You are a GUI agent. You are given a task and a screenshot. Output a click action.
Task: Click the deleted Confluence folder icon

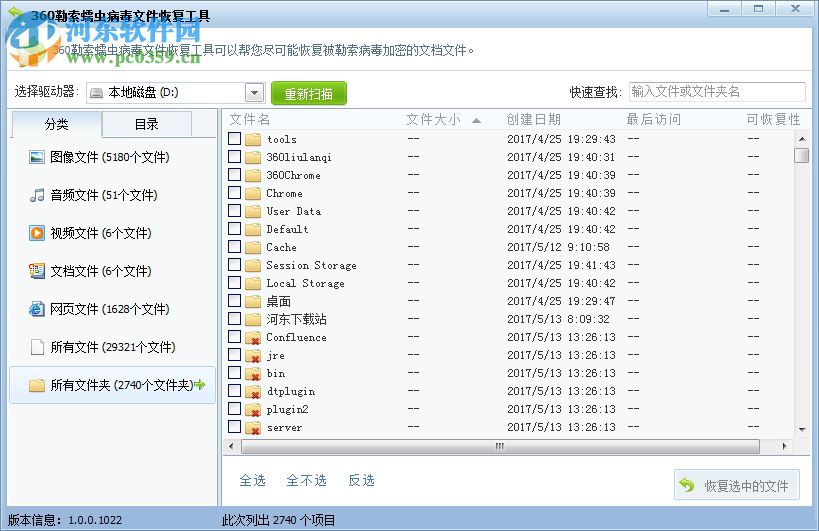coord(253,337)
